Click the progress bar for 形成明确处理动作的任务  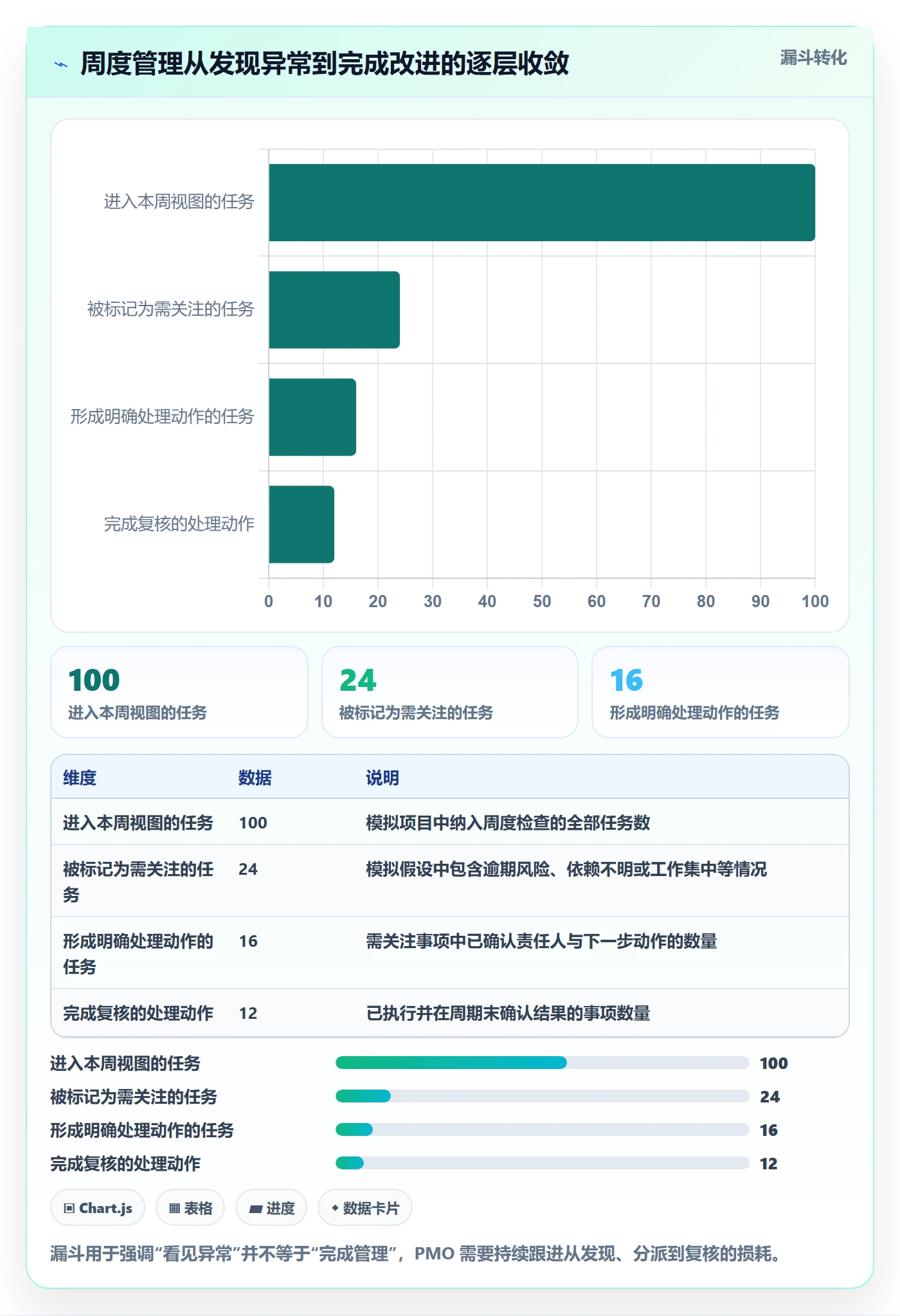click(x=542, y=1129)
